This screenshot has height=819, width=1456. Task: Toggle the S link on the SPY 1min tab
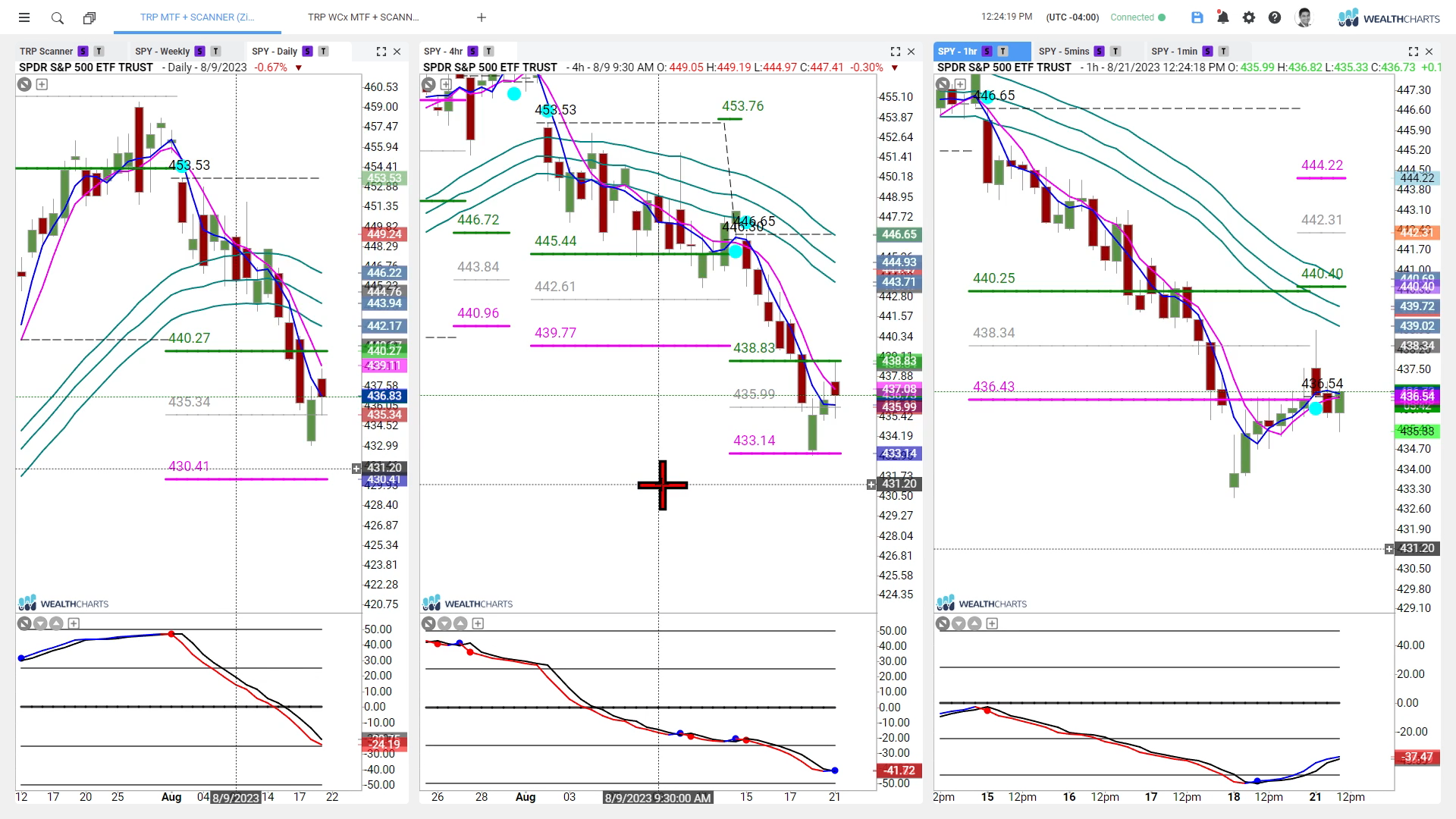[x=1207, y=52]
